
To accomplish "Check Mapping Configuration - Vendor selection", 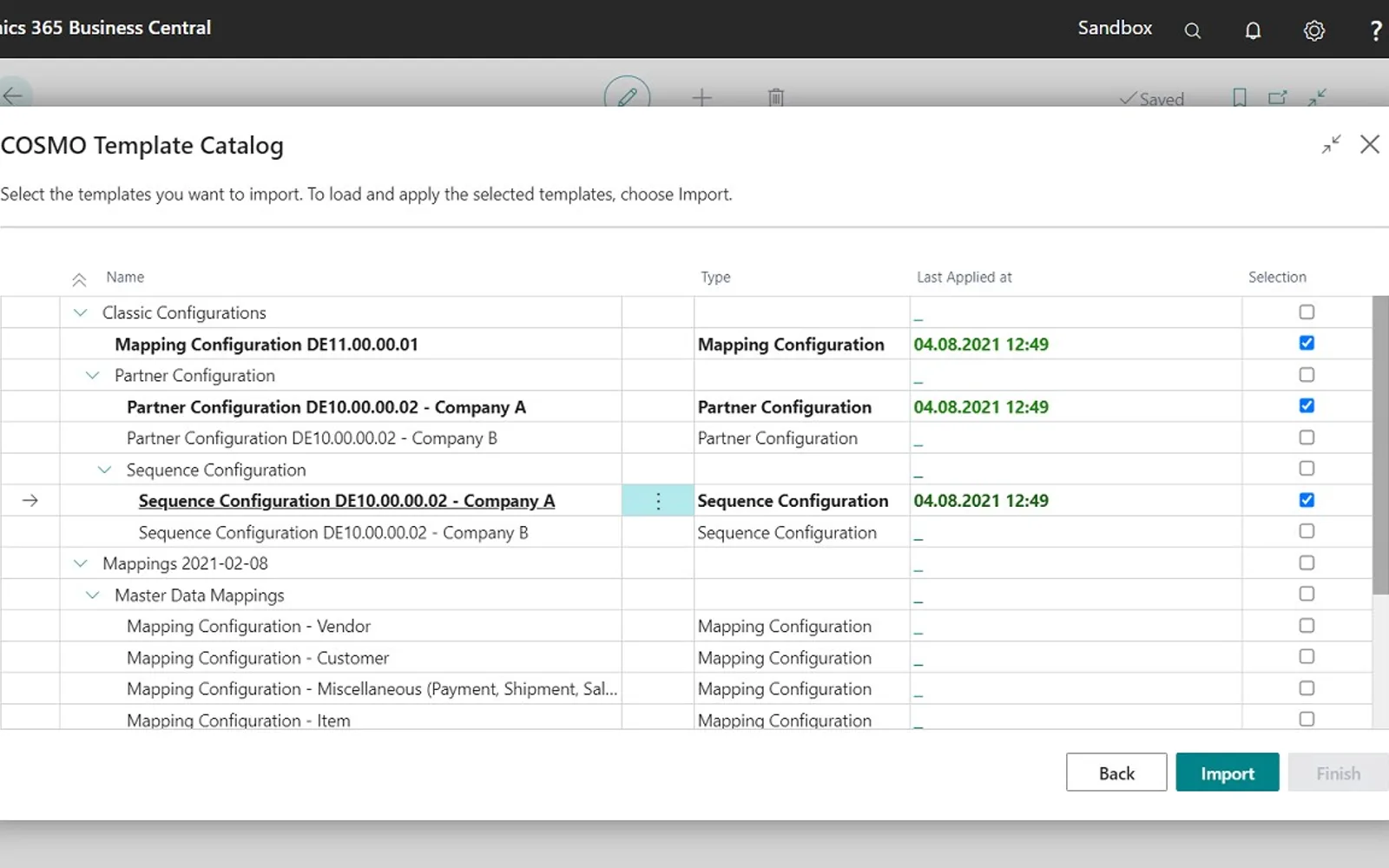I will click(1307, 625).
